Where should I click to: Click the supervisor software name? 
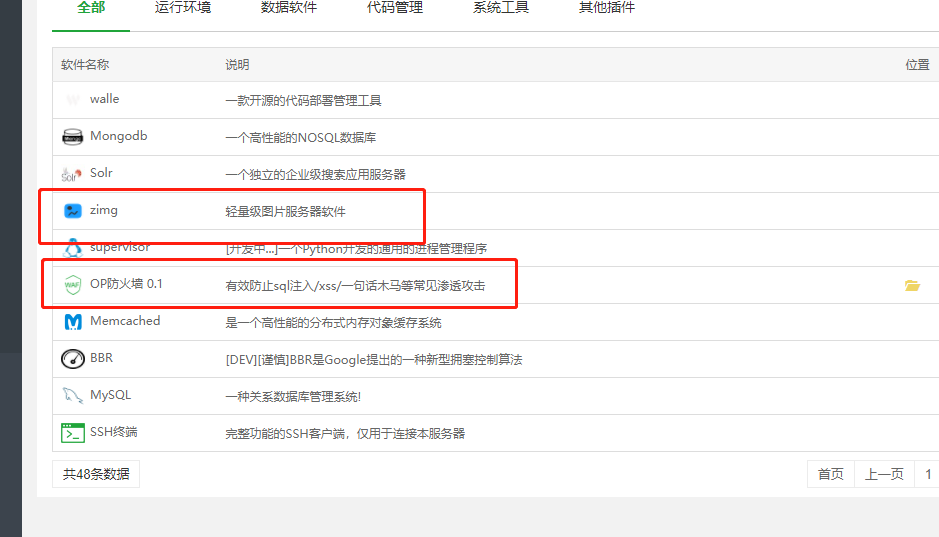click(x=120, y=247)
